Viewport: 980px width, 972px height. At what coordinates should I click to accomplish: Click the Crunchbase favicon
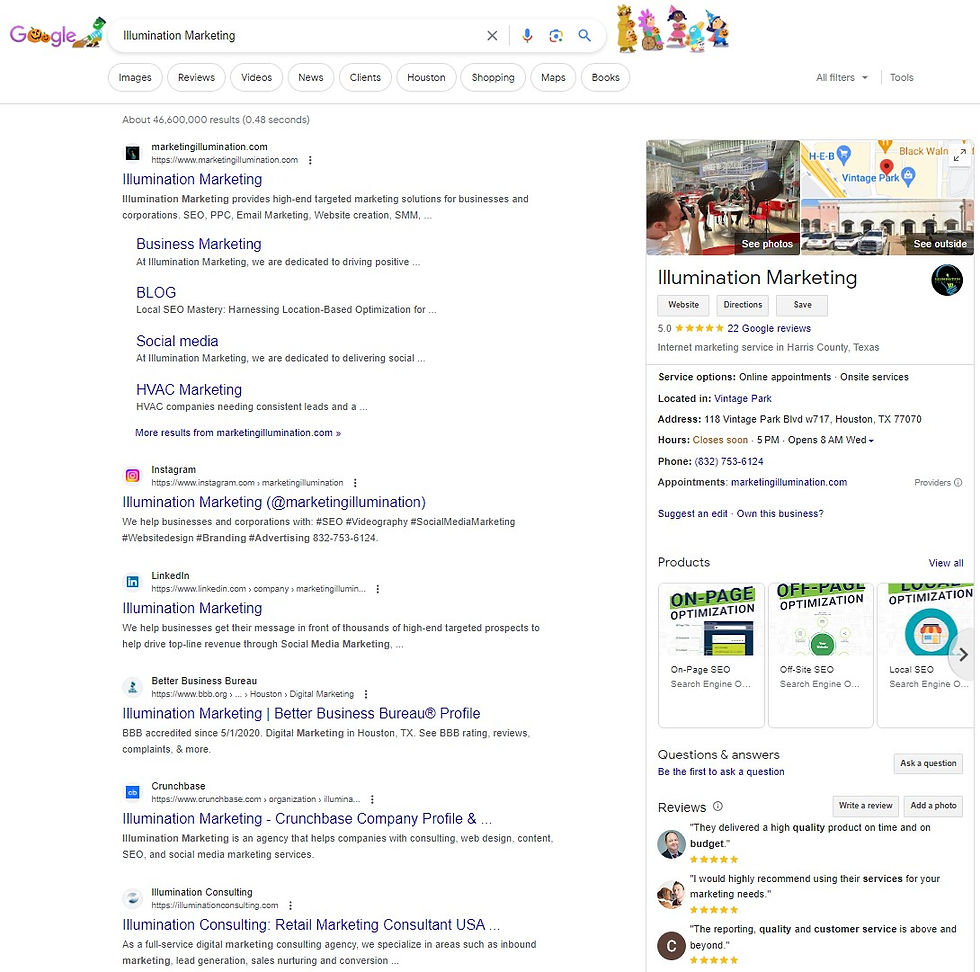[x=132, y=792]
